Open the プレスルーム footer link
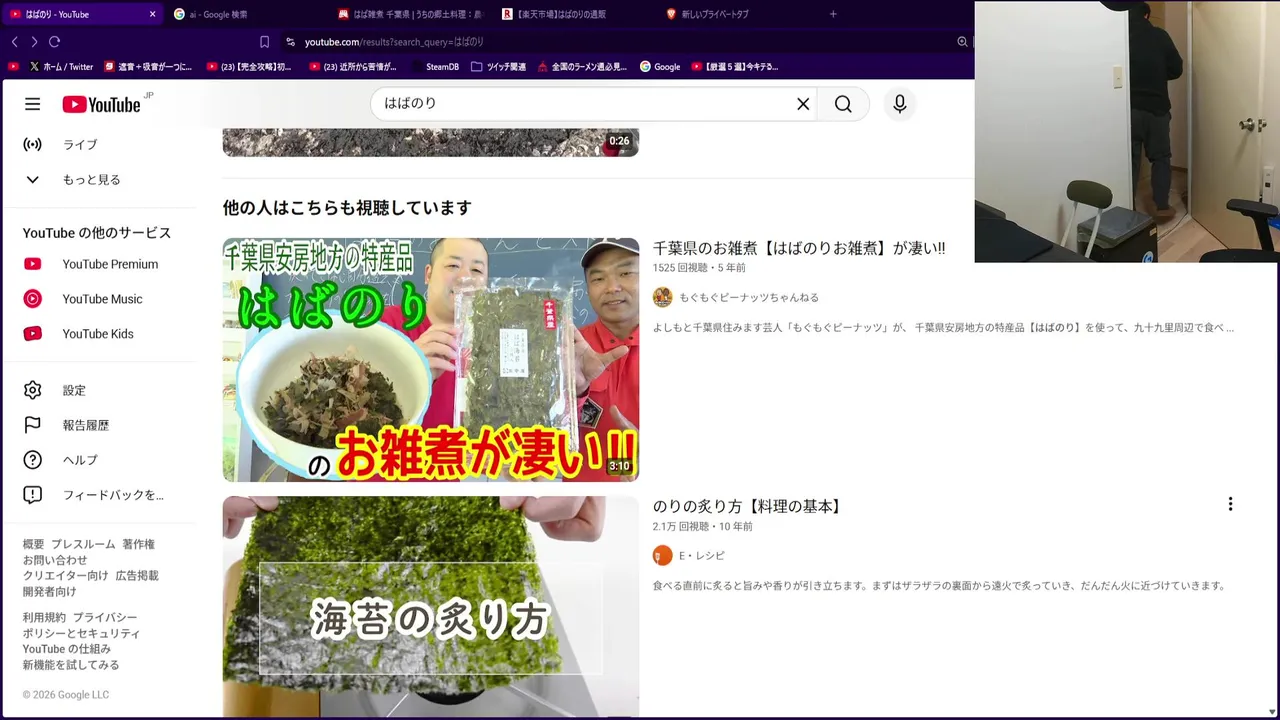The image size is (1280, 720). tap(83, 544)
